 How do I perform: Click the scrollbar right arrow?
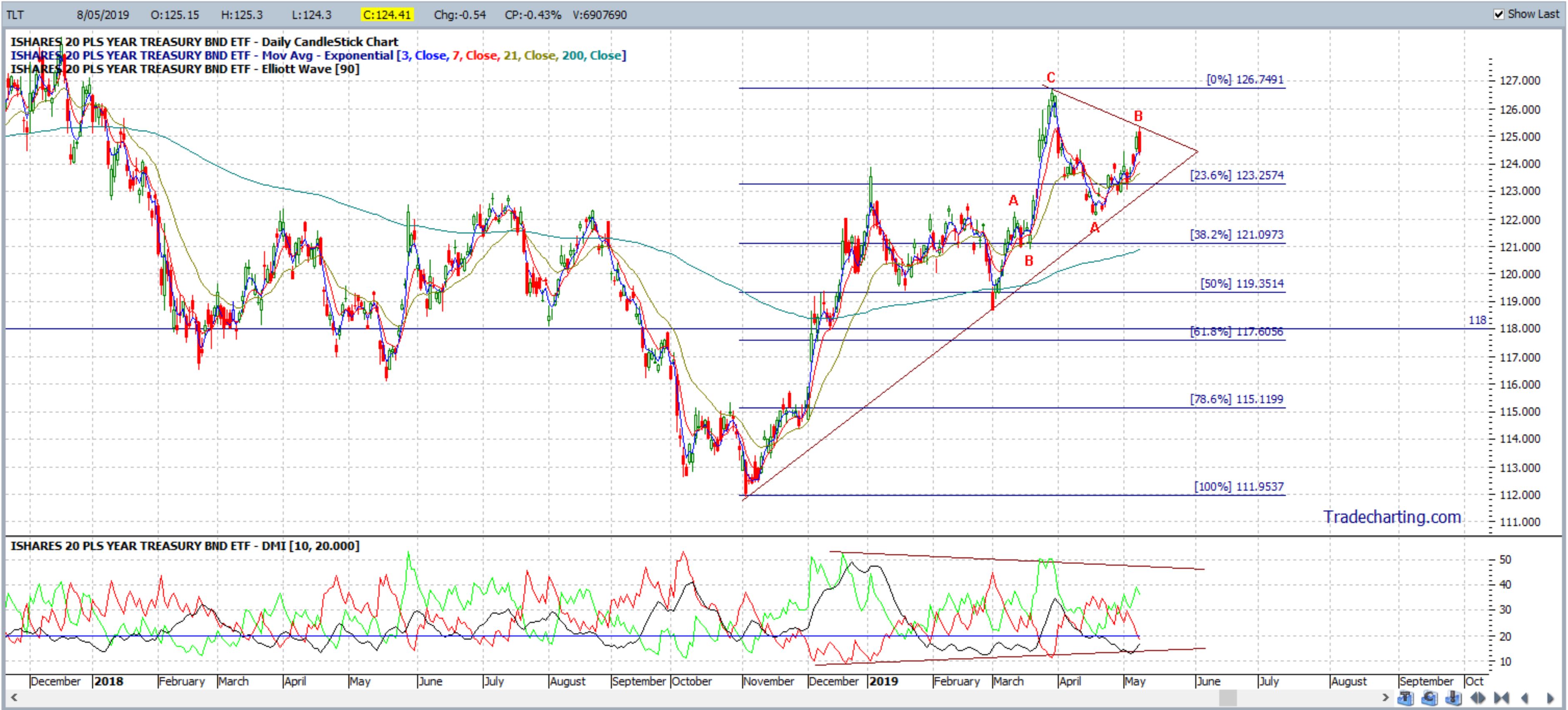coord(1385,697)
